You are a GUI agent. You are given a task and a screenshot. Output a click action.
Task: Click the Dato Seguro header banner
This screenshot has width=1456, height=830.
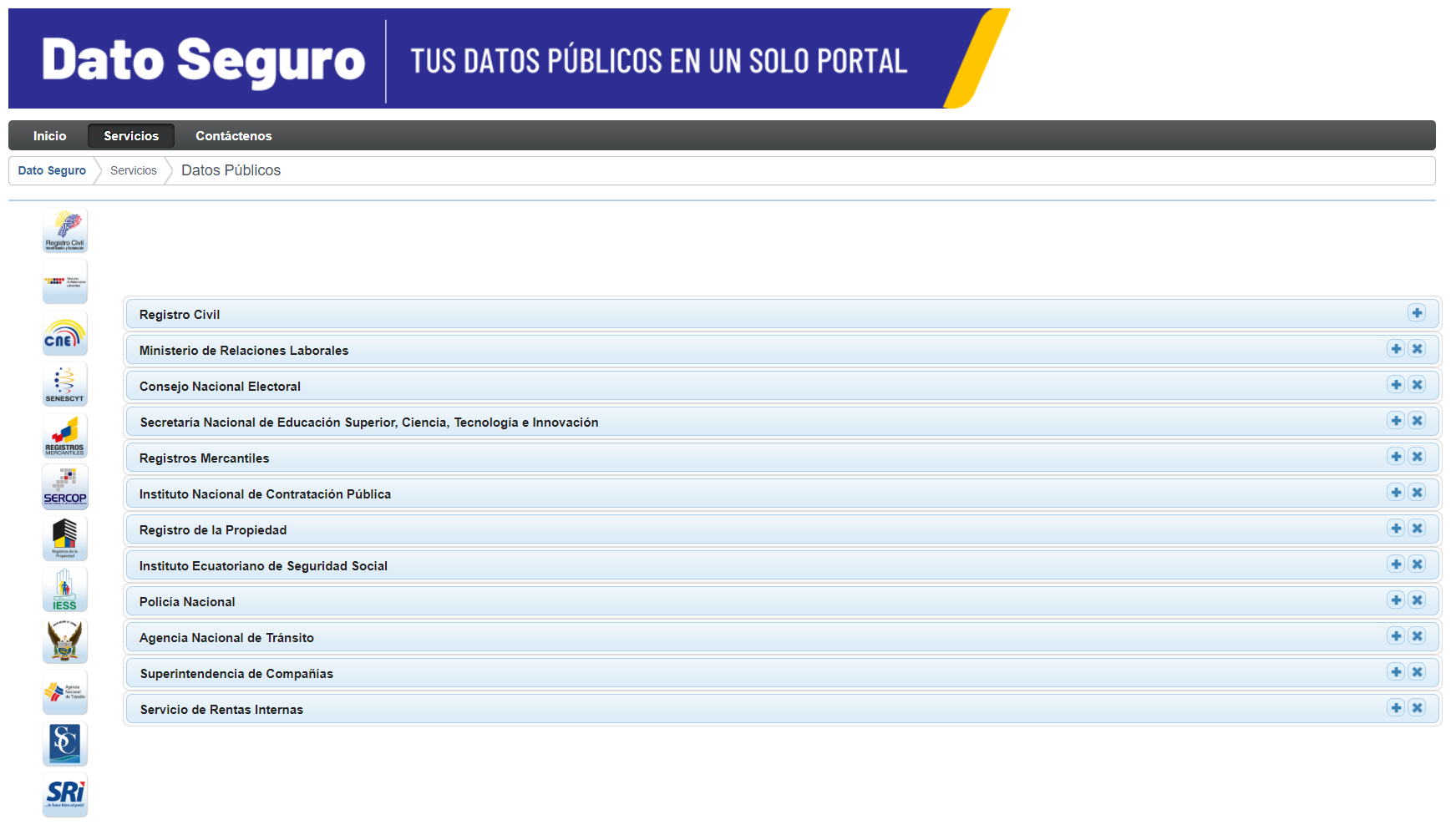(x=510, y=58)
